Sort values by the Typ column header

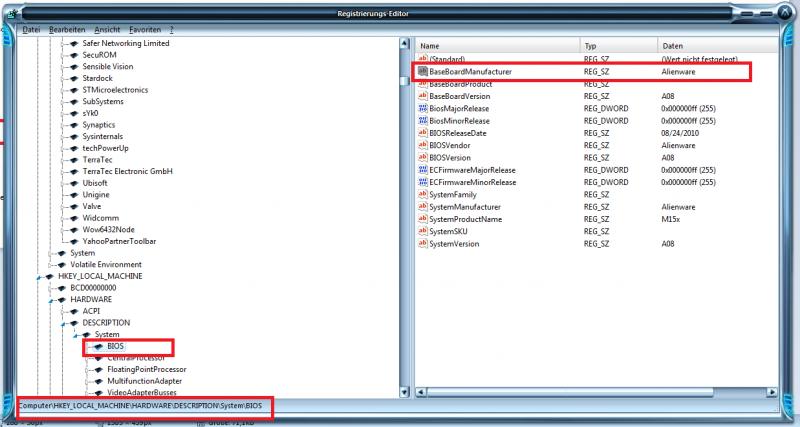619,45
